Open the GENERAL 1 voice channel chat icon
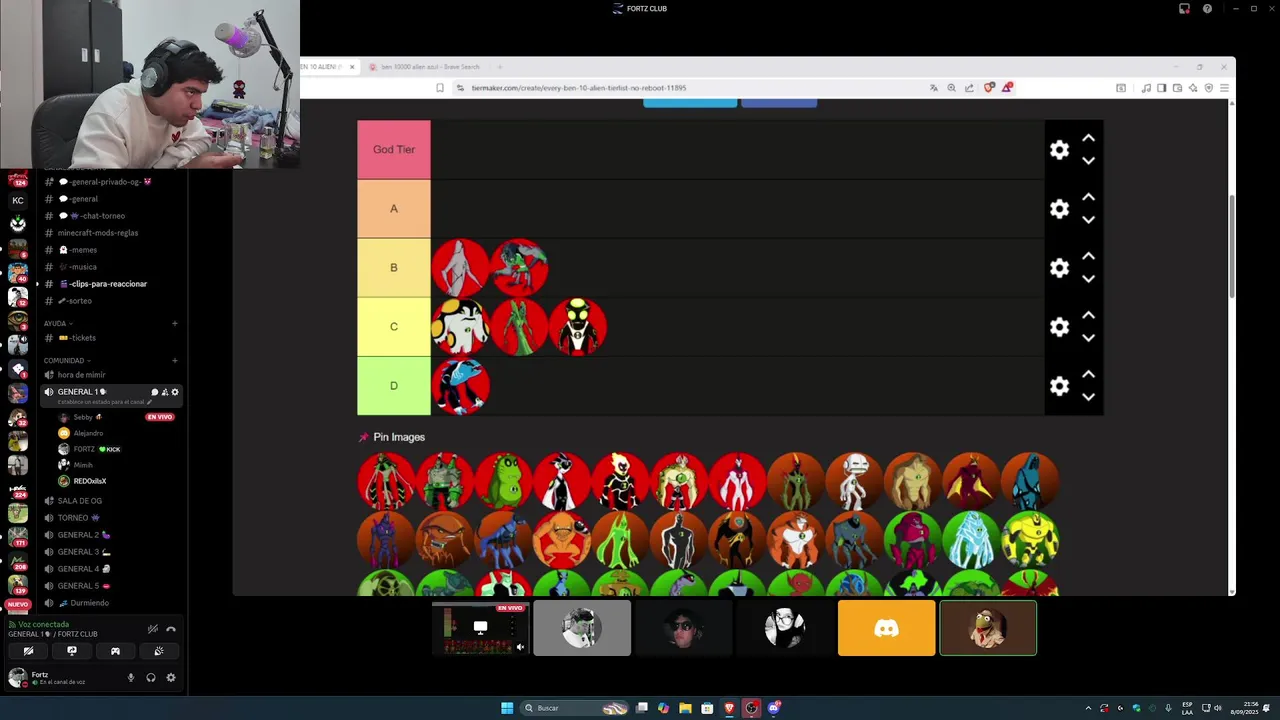 [x=154, y=392]
